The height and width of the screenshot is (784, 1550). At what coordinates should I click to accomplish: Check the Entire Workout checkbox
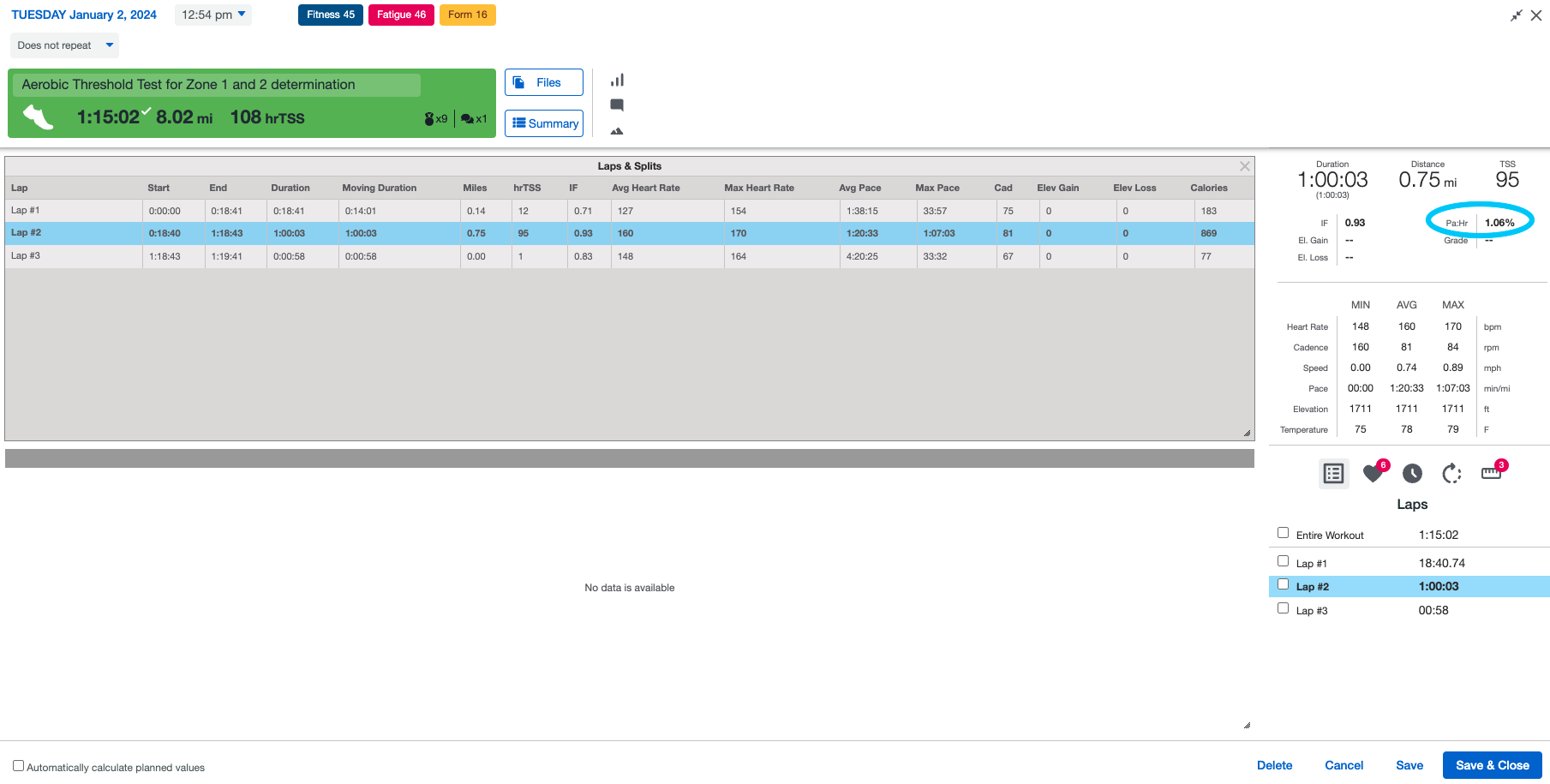[x=1283, y=533]
